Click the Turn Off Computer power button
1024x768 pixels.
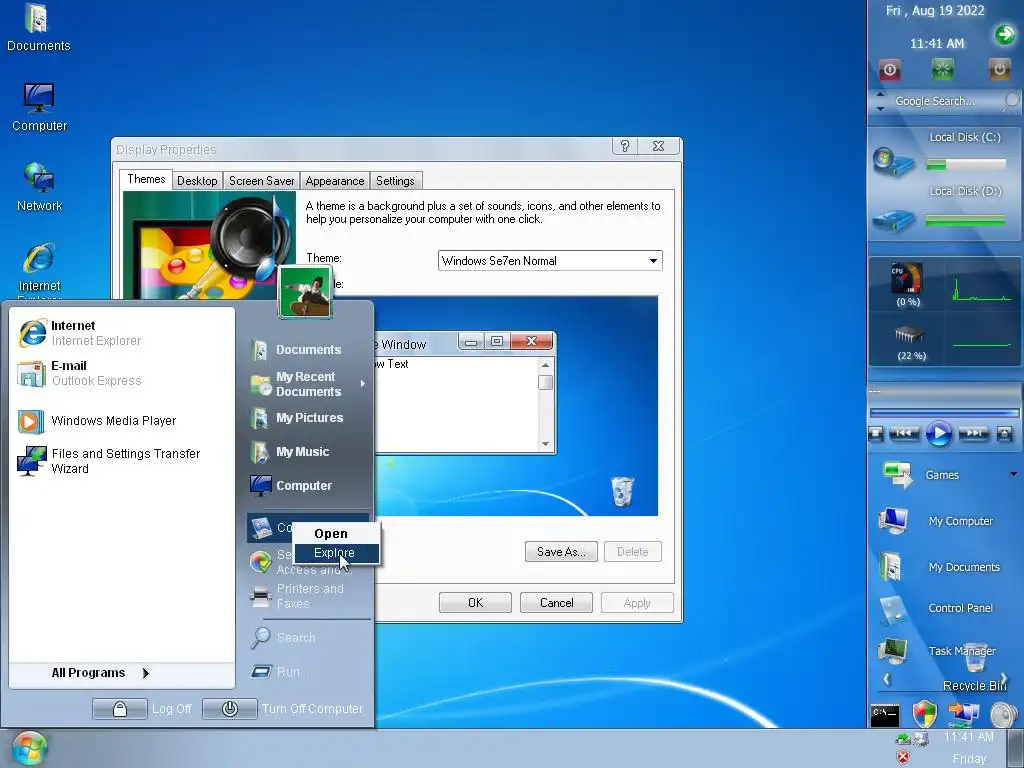(229, 709)
